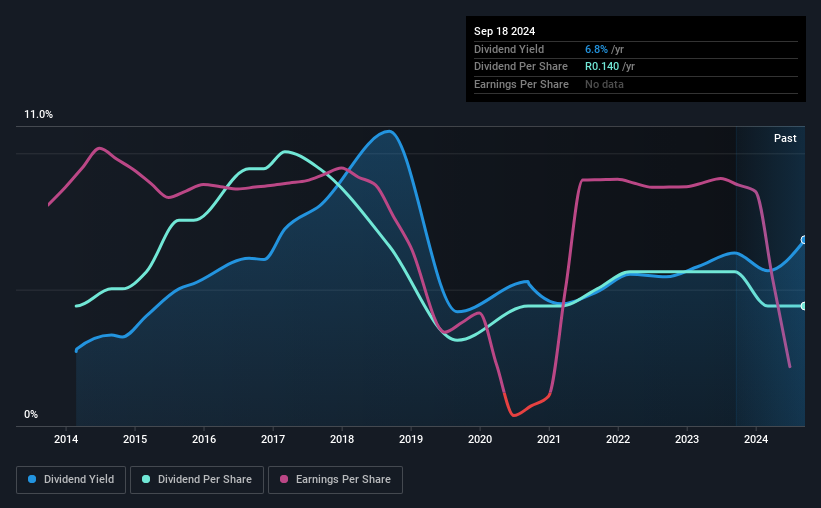This screenshot has width=821, height=508.
Task: Click the 2016 x-axis label
Action: pos(204,439)
